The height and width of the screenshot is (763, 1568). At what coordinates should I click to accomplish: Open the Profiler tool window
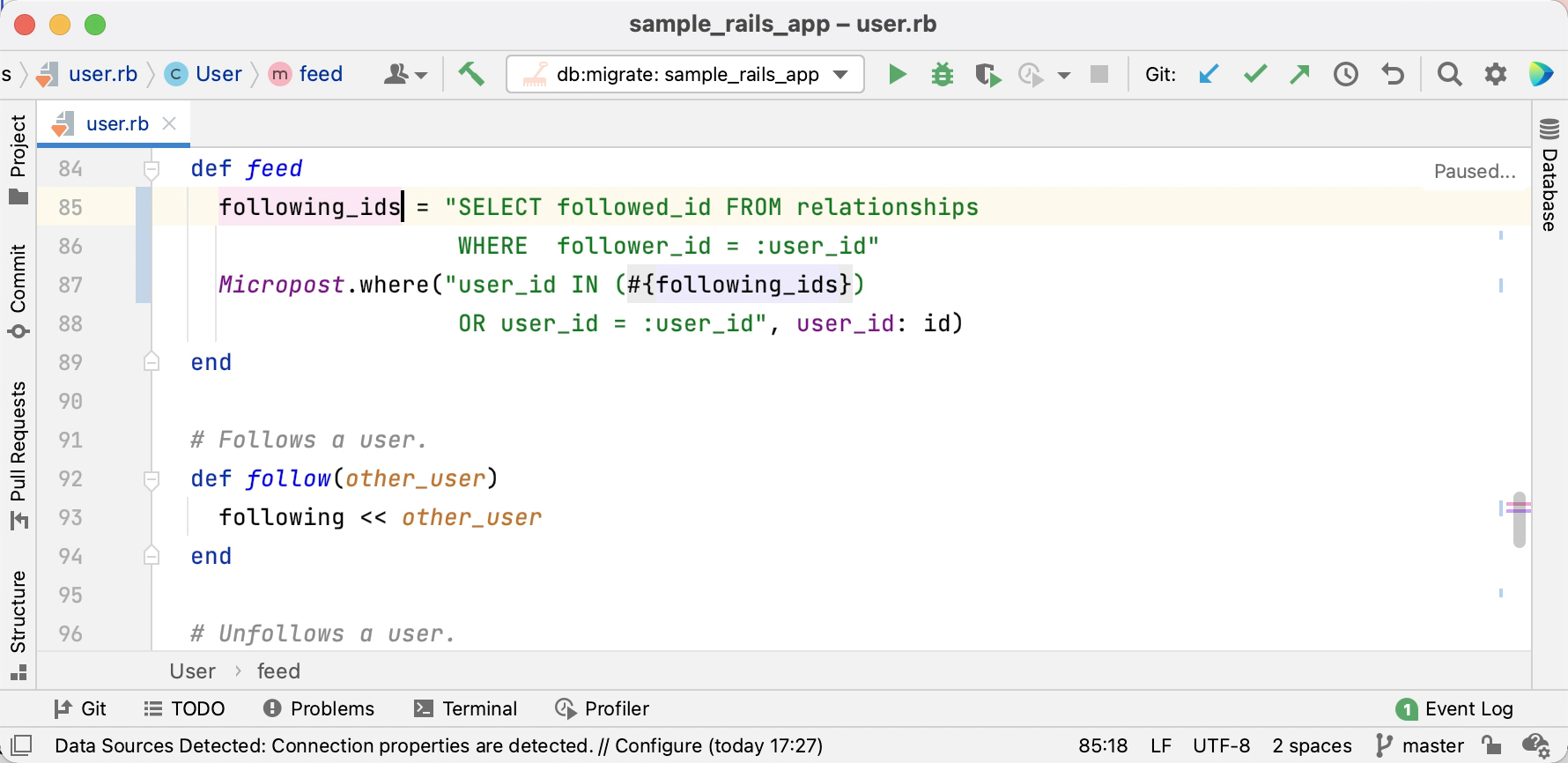point(603,708)
